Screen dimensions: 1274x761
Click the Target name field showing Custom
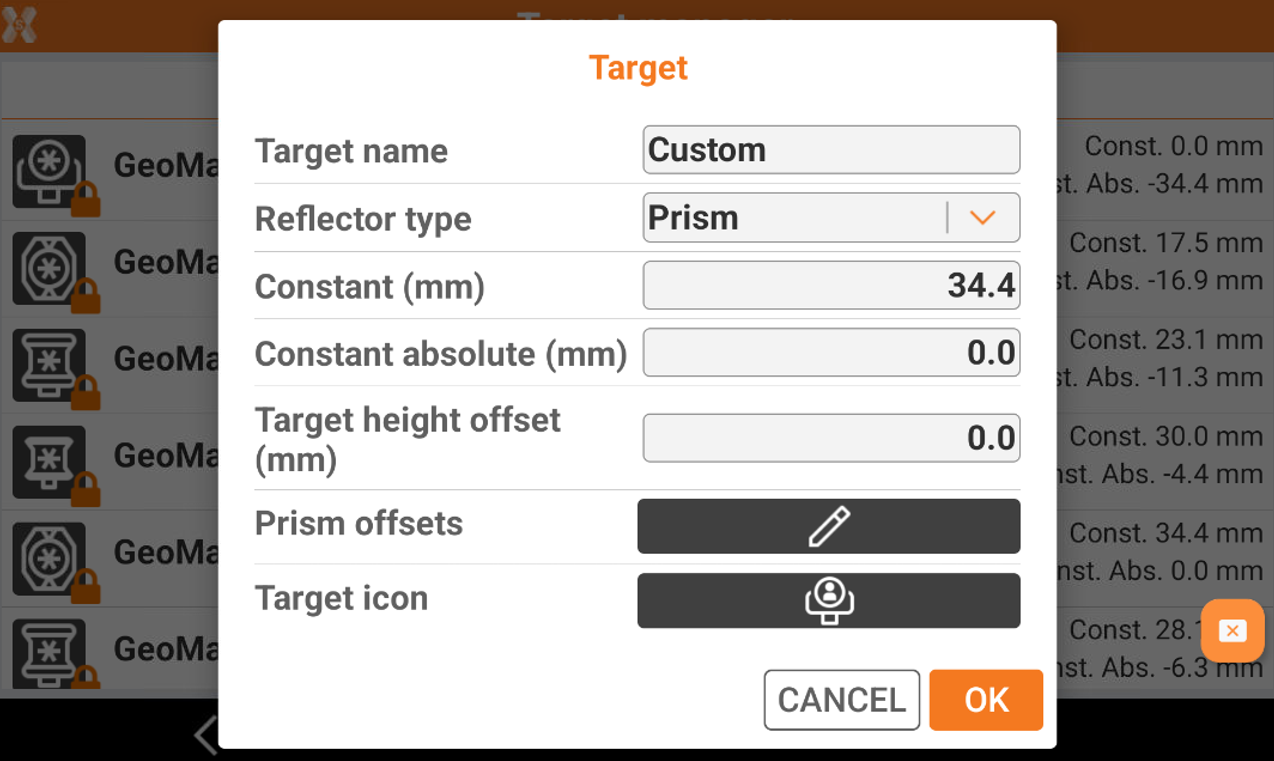pyautogui.click(x=830, y=150)
